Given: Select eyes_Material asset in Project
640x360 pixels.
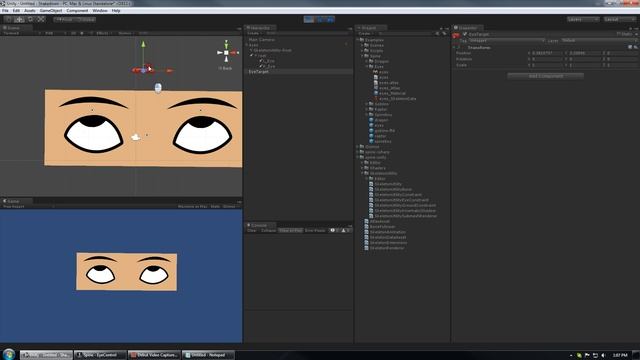Looking at the screenshot, I should coord(392,93).
